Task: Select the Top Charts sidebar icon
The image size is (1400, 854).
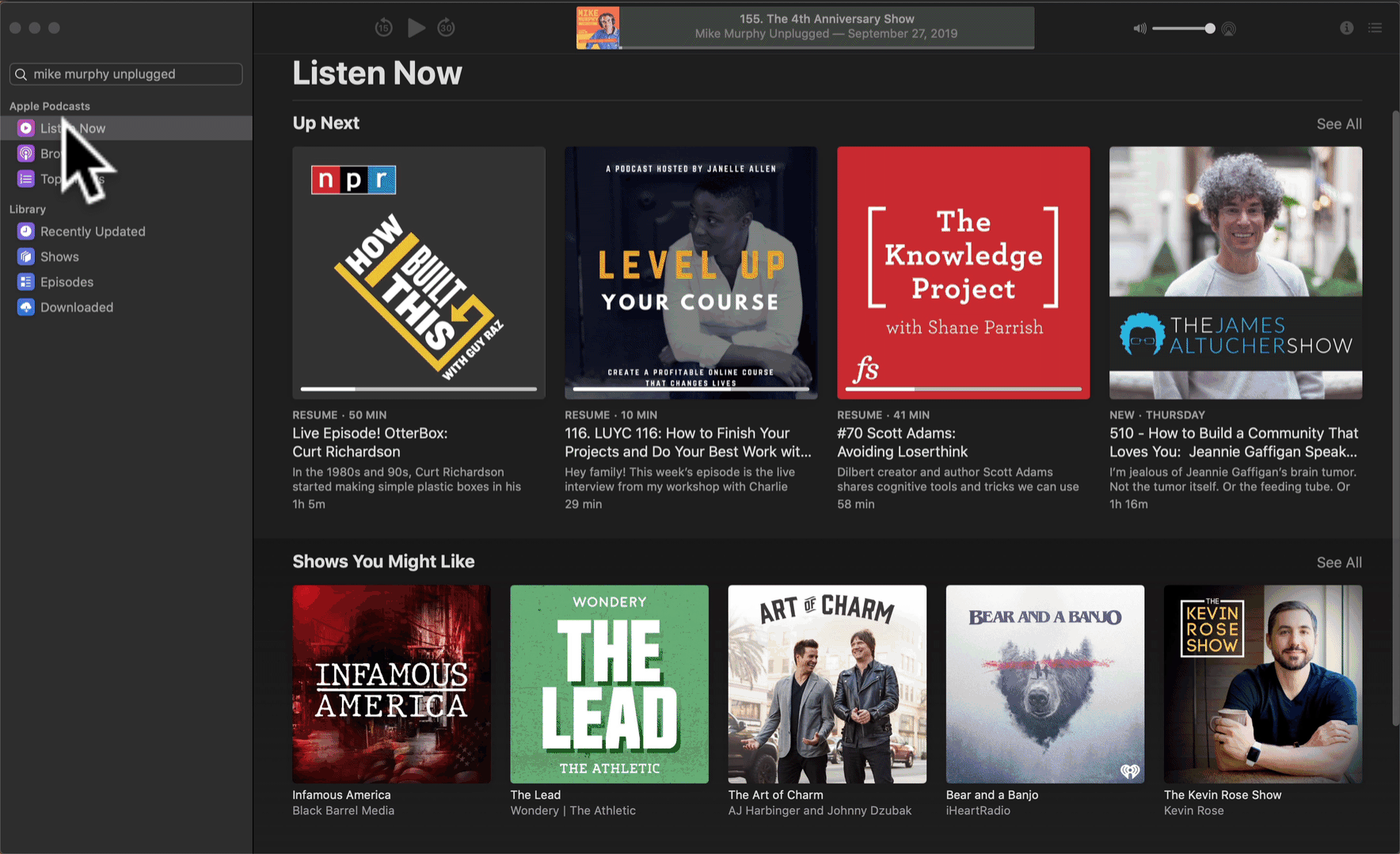Action: click(26, 179)
